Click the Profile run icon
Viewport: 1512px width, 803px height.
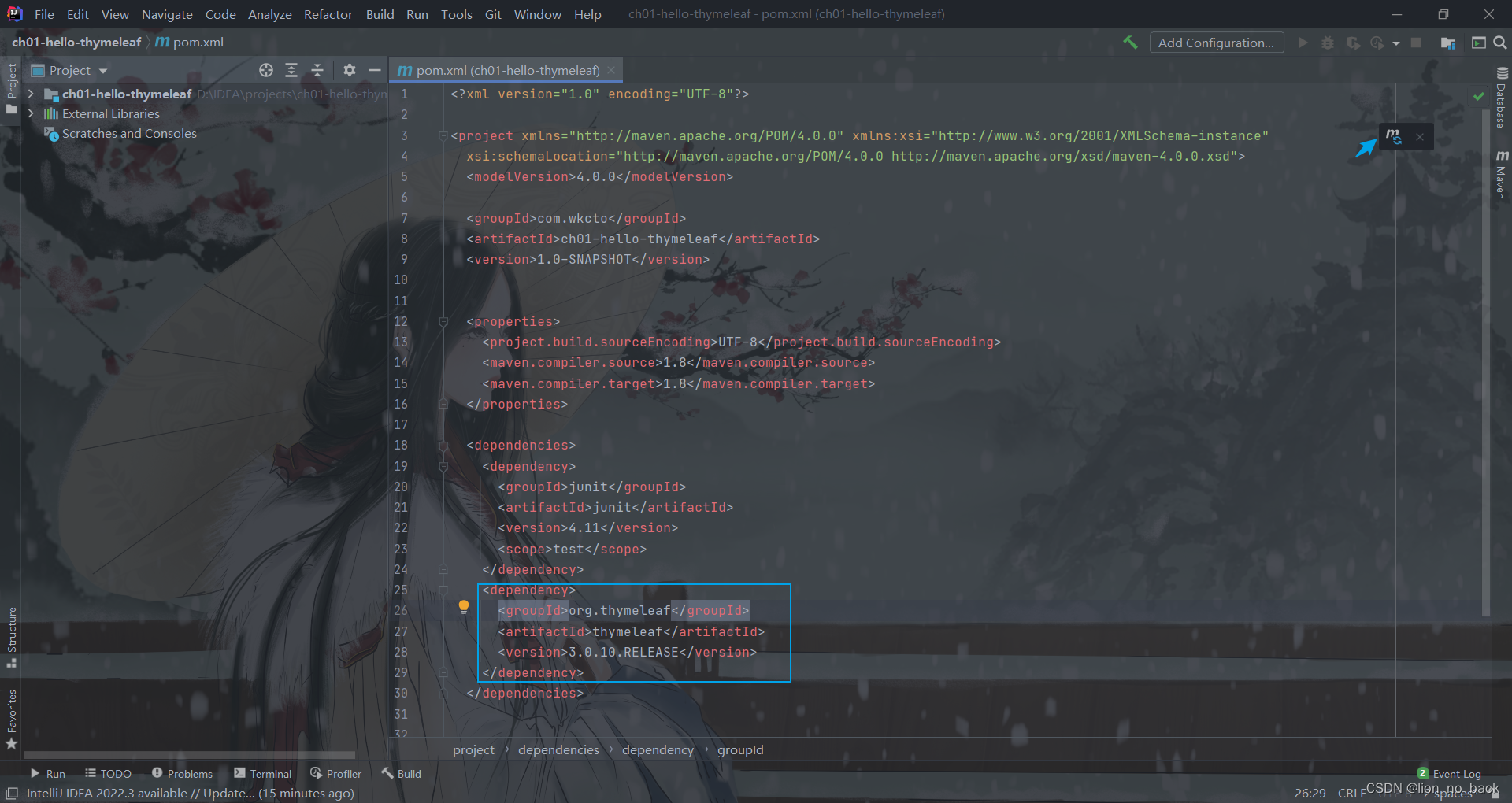(x=1377, y=43)
